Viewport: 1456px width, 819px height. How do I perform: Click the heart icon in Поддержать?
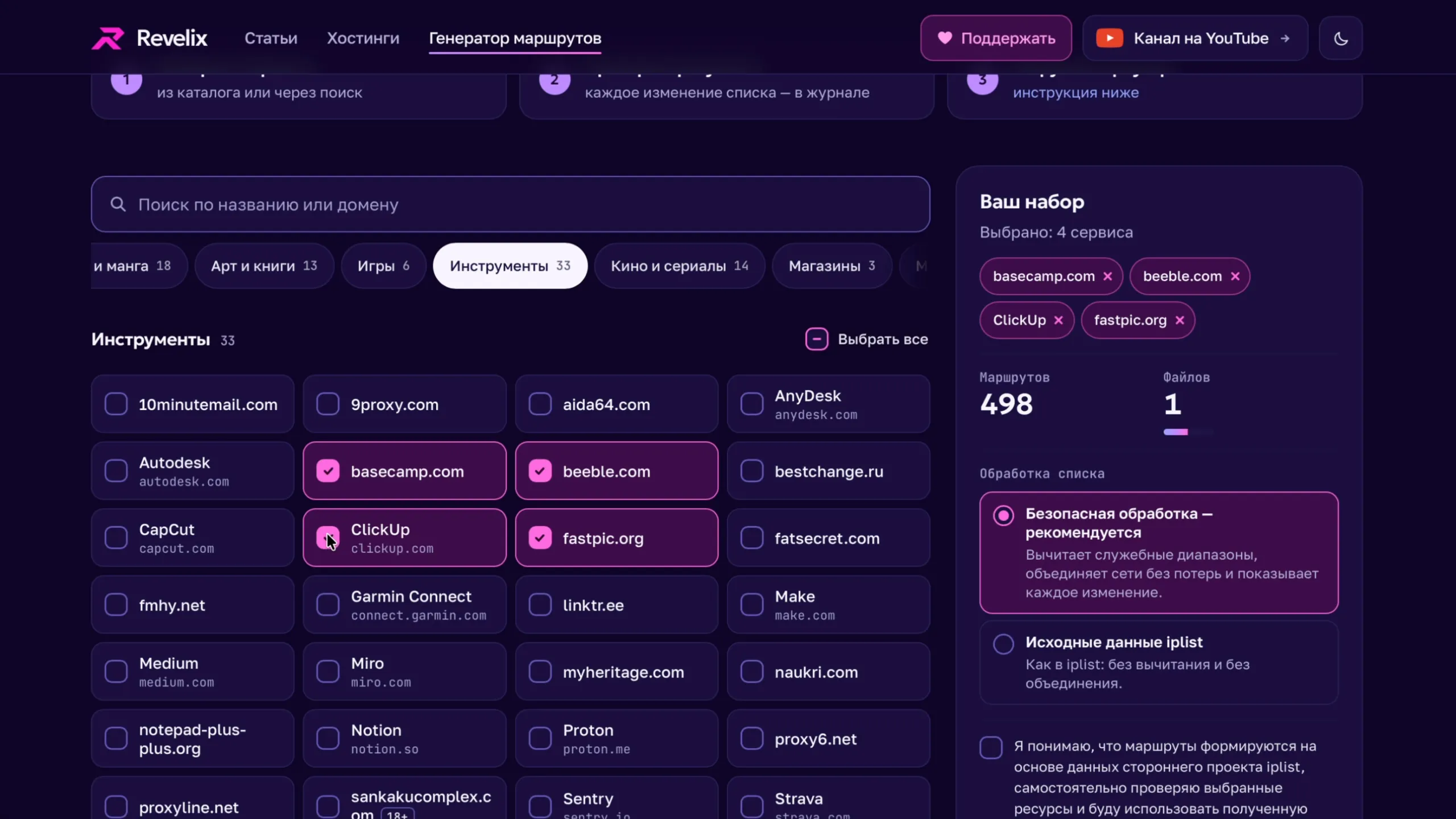[x=945, y=38]
